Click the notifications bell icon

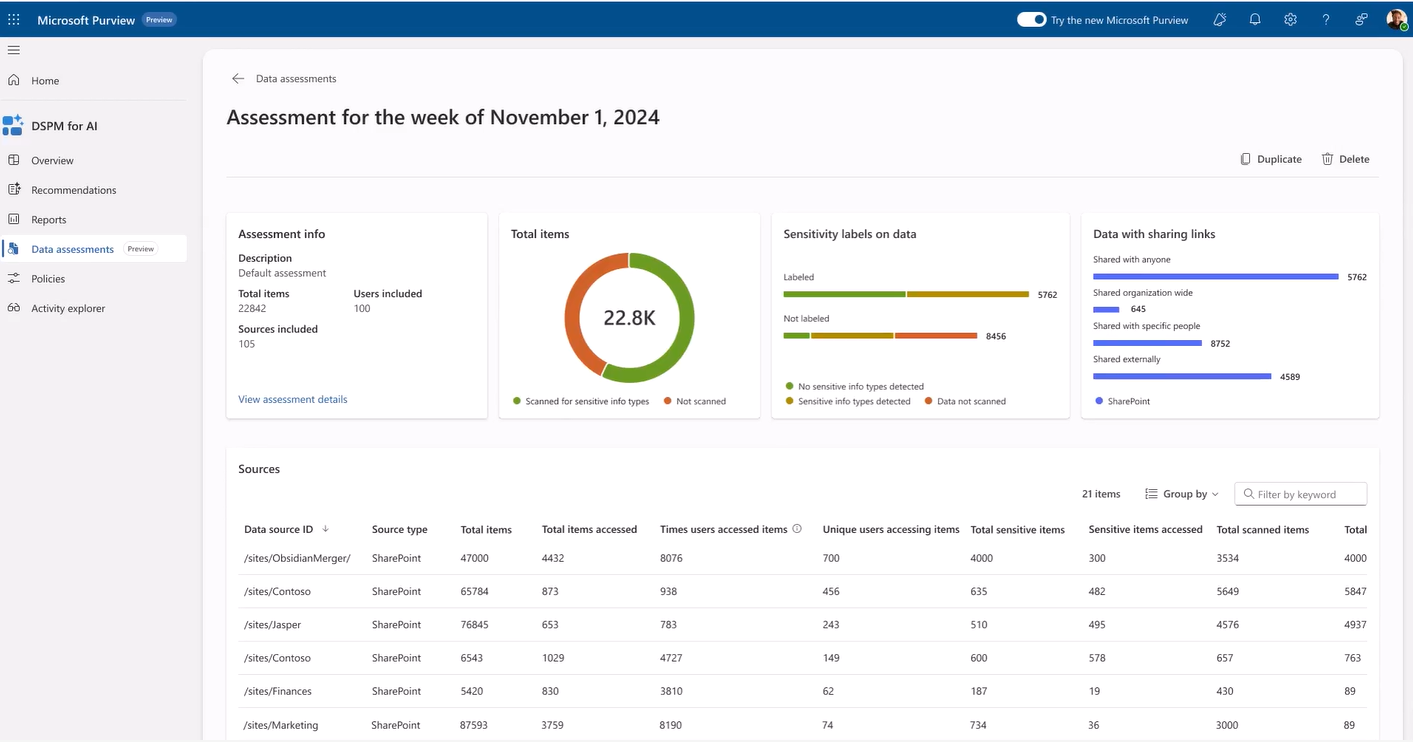(x=1254, y=19)
